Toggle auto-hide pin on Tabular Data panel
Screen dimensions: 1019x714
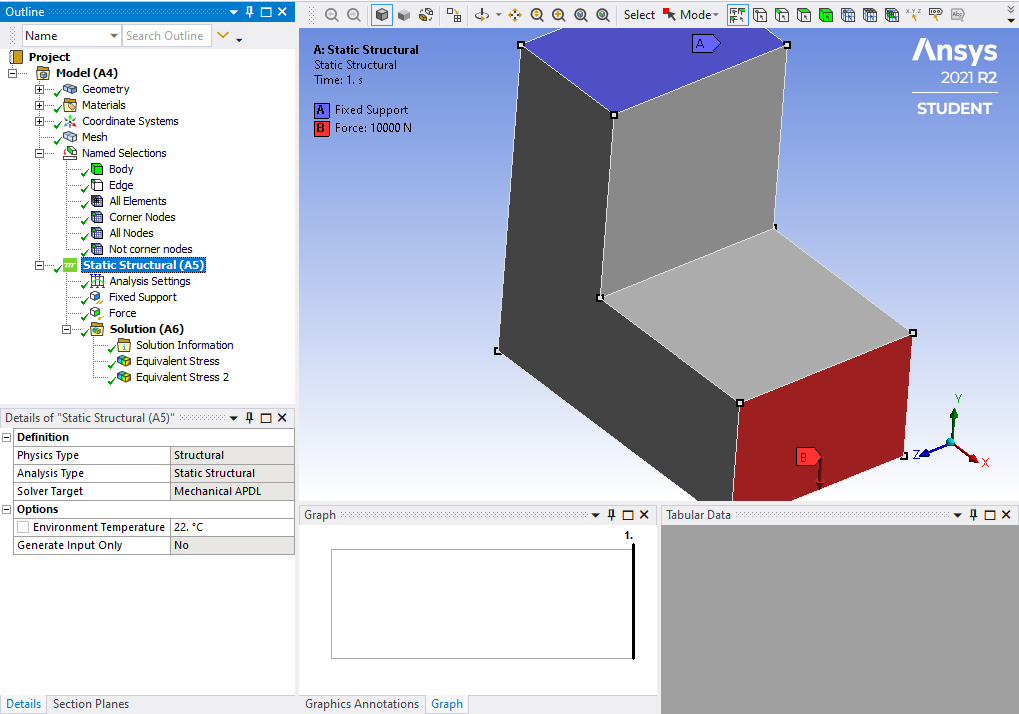[x=974, y=515]
